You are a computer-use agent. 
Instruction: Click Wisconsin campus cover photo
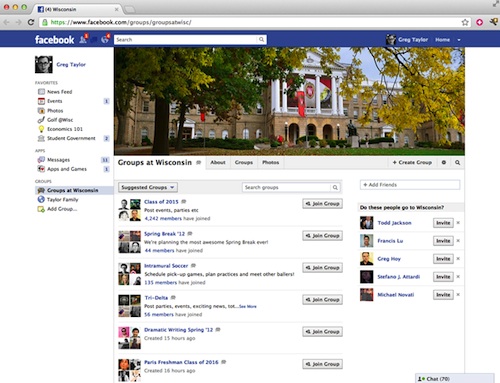[289, 101]
